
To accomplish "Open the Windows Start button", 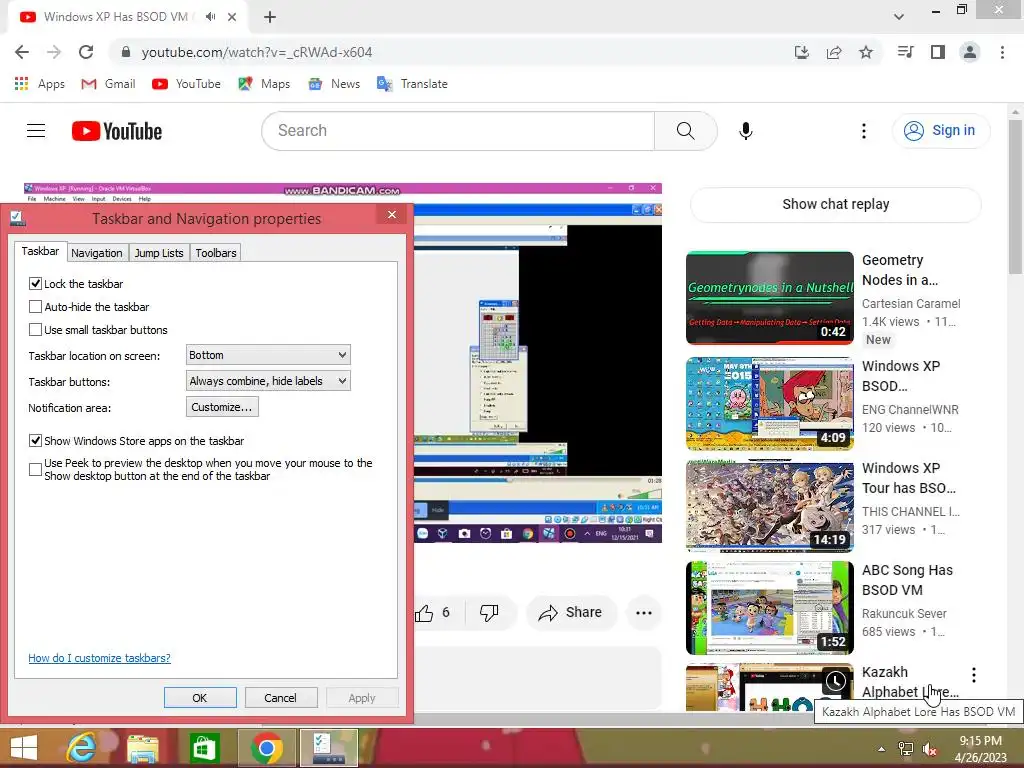I will coord(24,748).
